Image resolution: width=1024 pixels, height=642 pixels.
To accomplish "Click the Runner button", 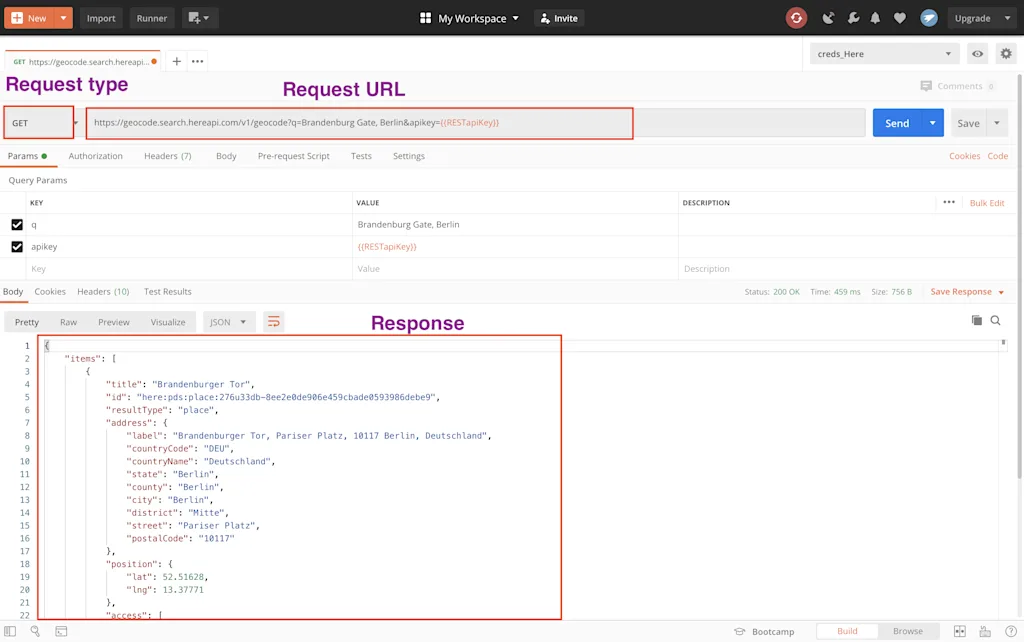I will [152, 18].
